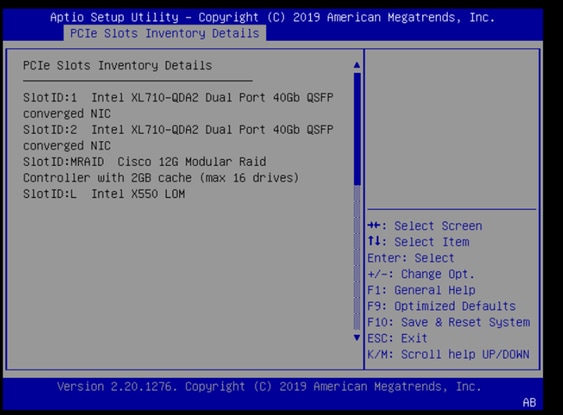The height and width of the screenshot is (415, 563).
Task: Click the Version 2.20.1276 footer text
Action: coord(269,387)
